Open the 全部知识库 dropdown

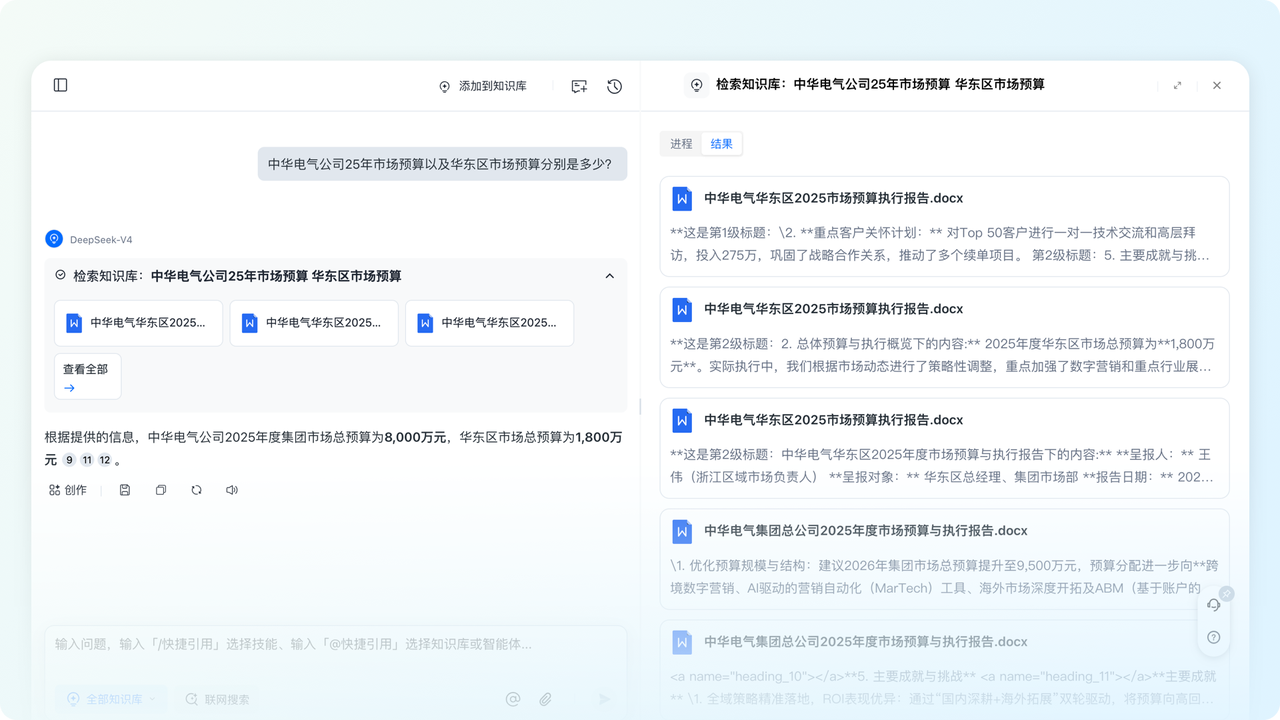pyautogui.click(x=112, y=699)
